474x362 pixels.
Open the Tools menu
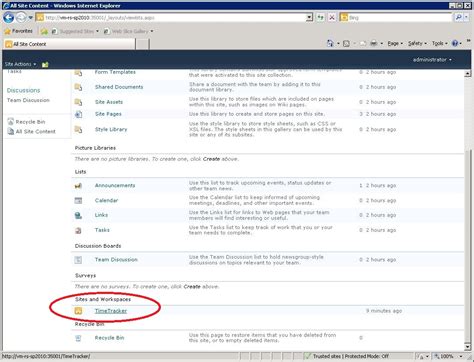click(440, 43)
